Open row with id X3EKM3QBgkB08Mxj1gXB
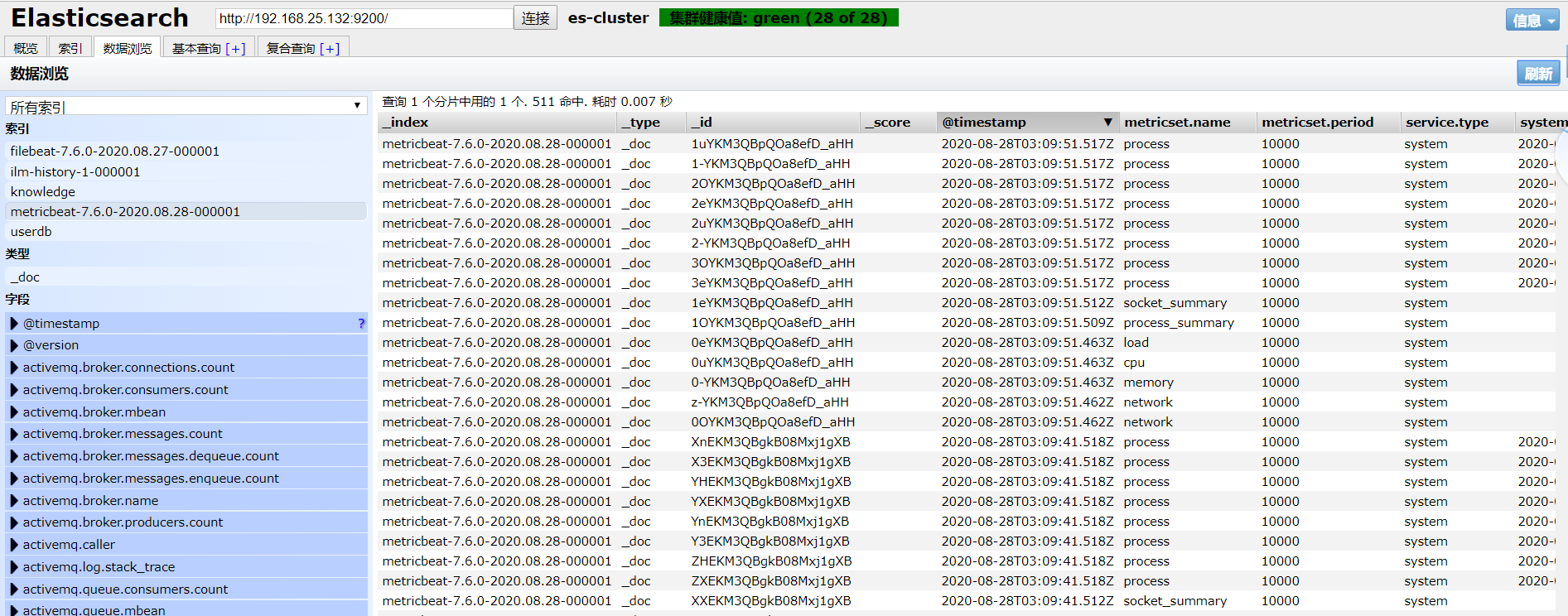Image resolution: width=1568 pixels, height=616 pixels. click(x=771, y=462)
